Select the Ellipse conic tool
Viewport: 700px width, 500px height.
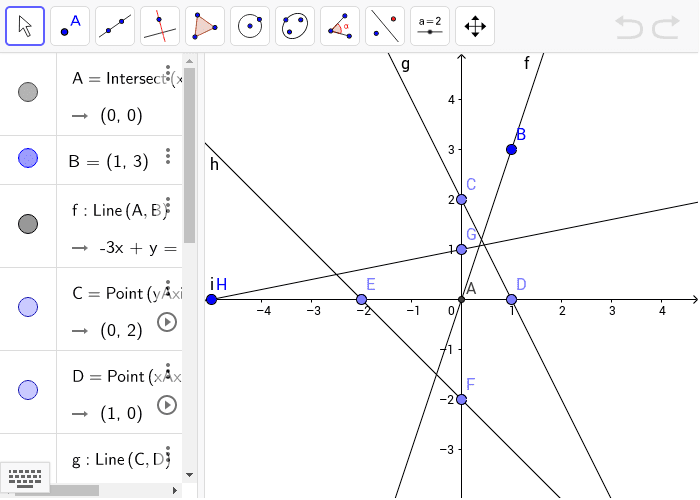295,26
